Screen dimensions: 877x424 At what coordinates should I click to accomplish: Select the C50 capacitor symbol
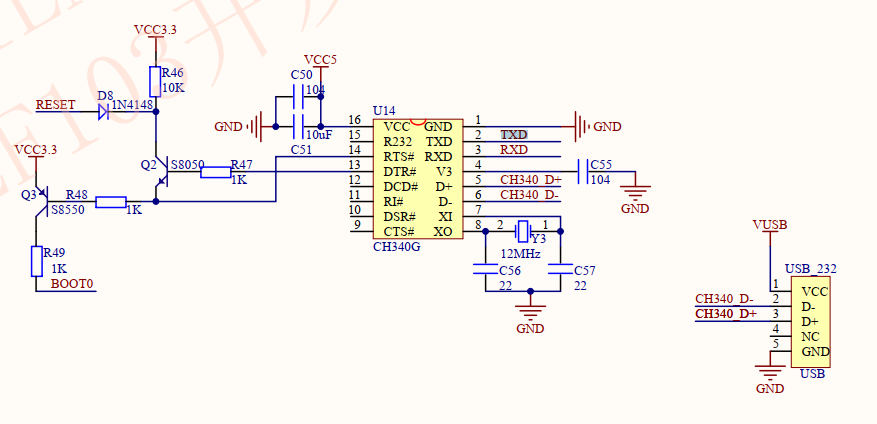(298, 97)
